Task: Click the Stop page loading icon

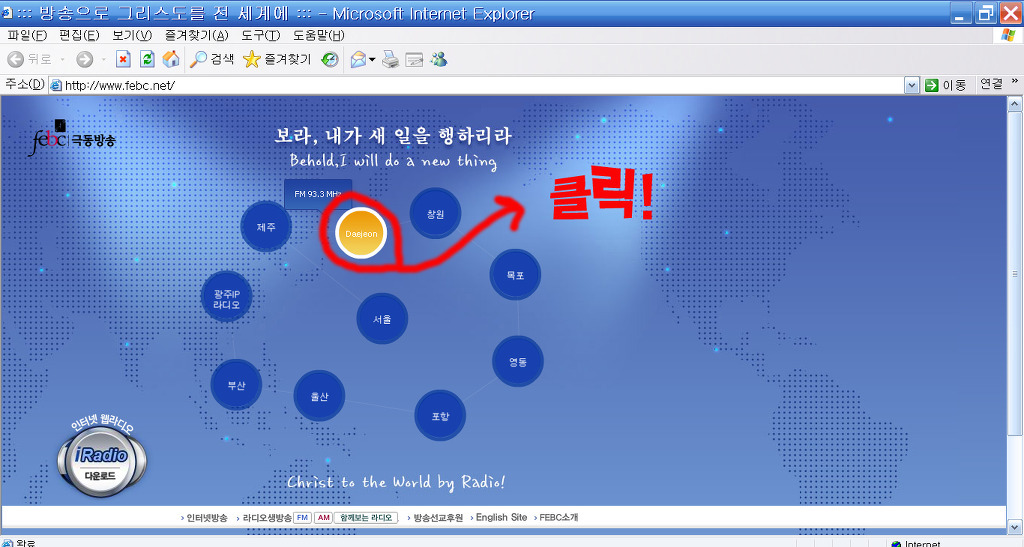Action: pyautogui.click(x=123, y=59)
